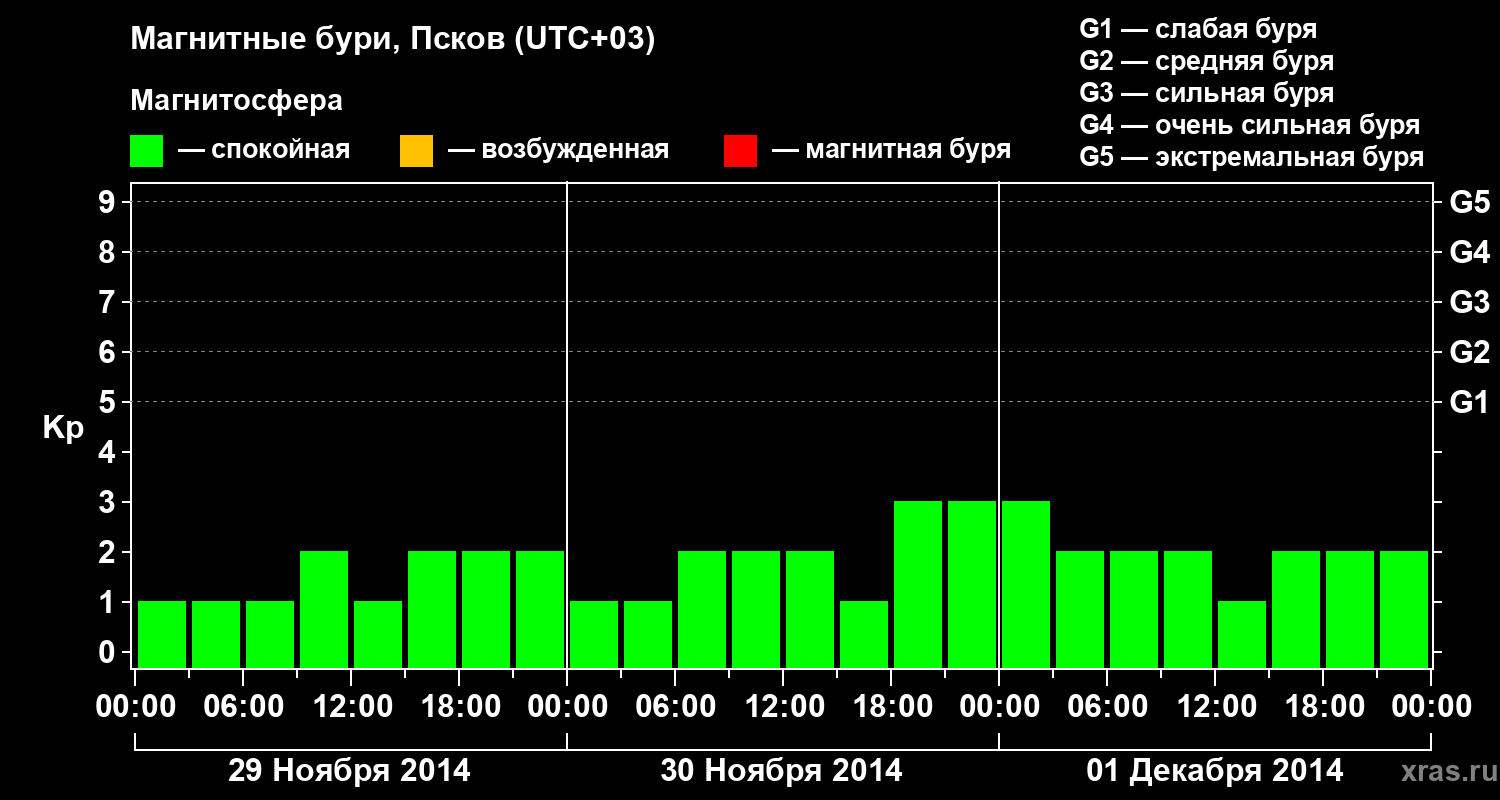Click the '01 Декабря 2014' date label
Image resolution: width=1500 pixels, height=800 pixels.
[x=1215, y=771]
